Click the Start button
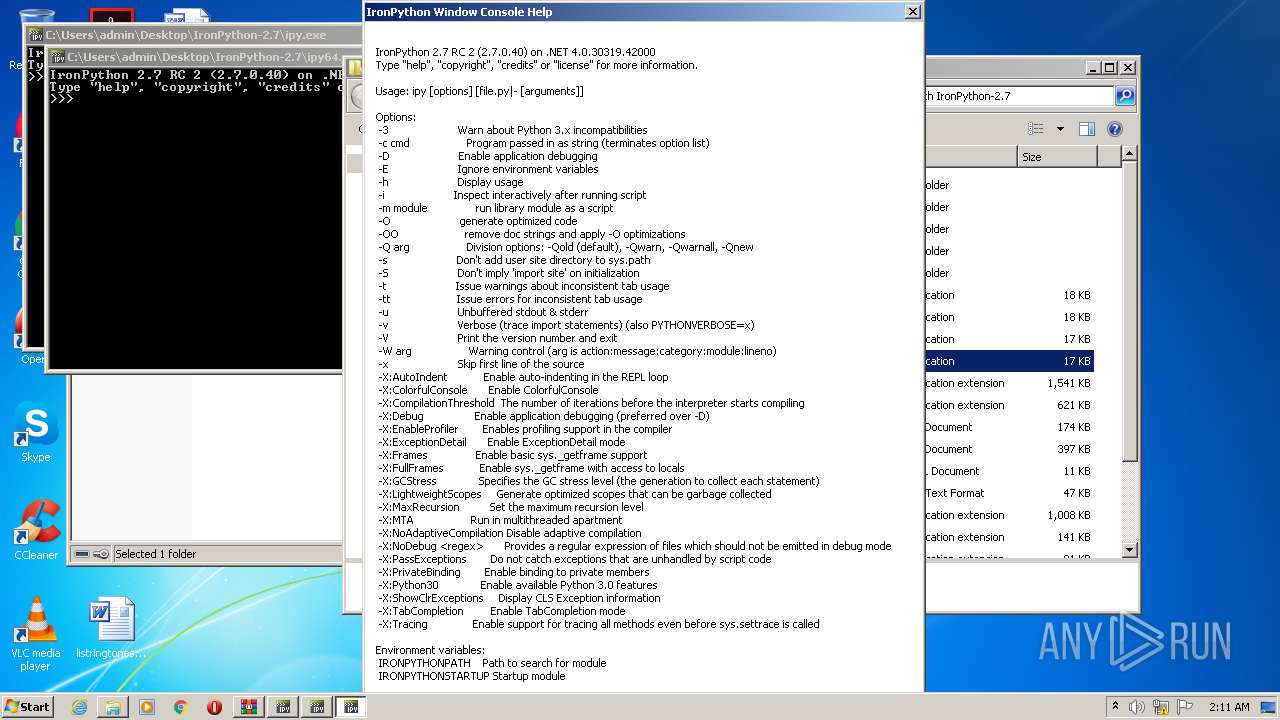The height and width of the screenshot is (720, 1280). pos(28,707)
